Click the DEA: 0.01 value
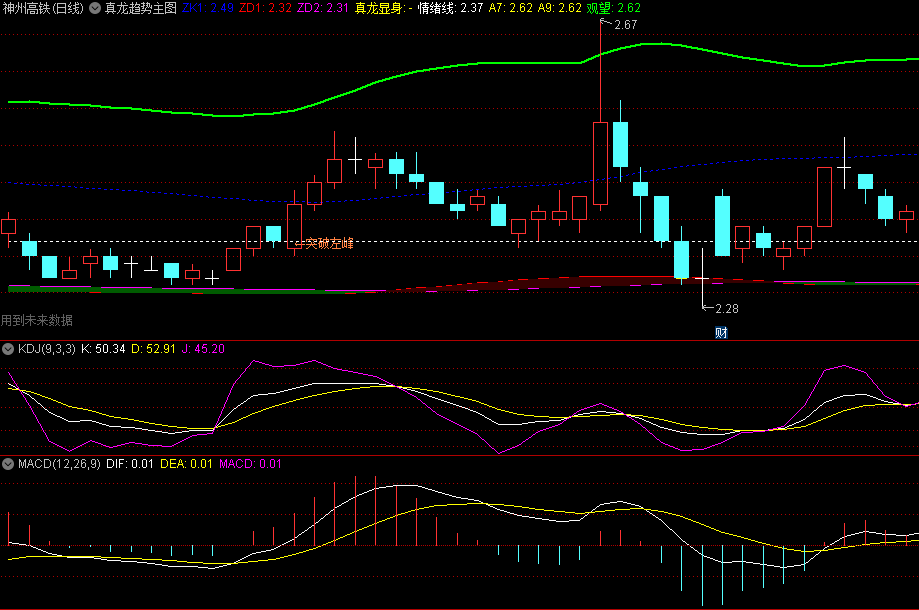This screenshot has height=610, width=919. pyautogui.click(x=186, y=464)
